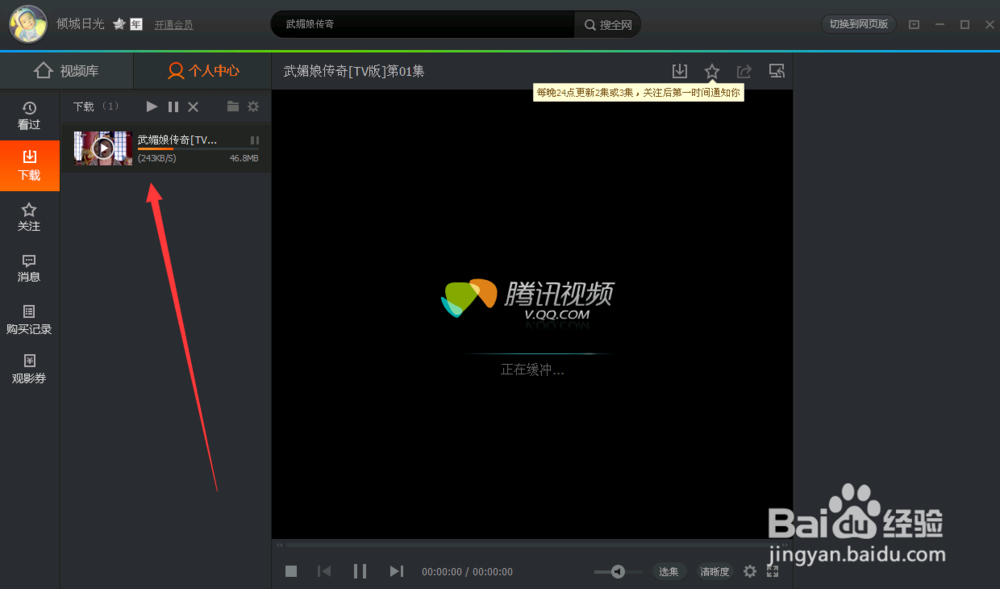1000x589 pixels.
Task: Click the star follow icon above player
Action: click(712, 71)
